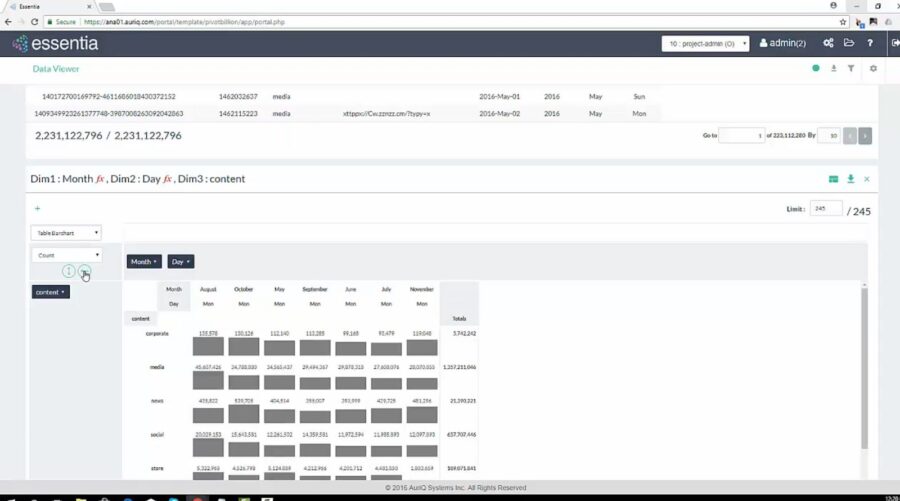Click the Limit value field
This screenshot has height=501, width=900.
point(826,208)
